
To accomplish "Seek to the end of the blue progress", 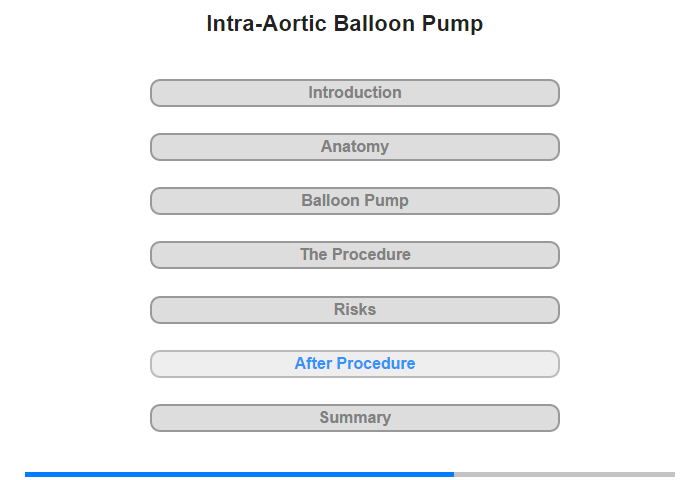I will tap(453, 474).
